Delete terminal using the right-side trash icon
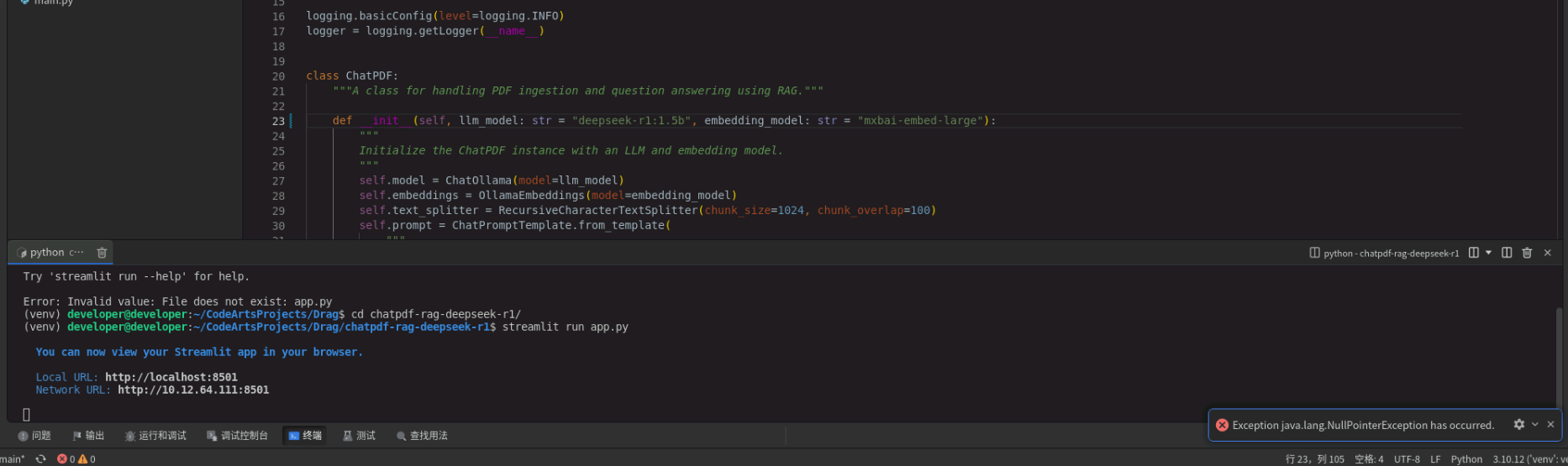This screenshot has height=466, width=1568. (1527, 253)
